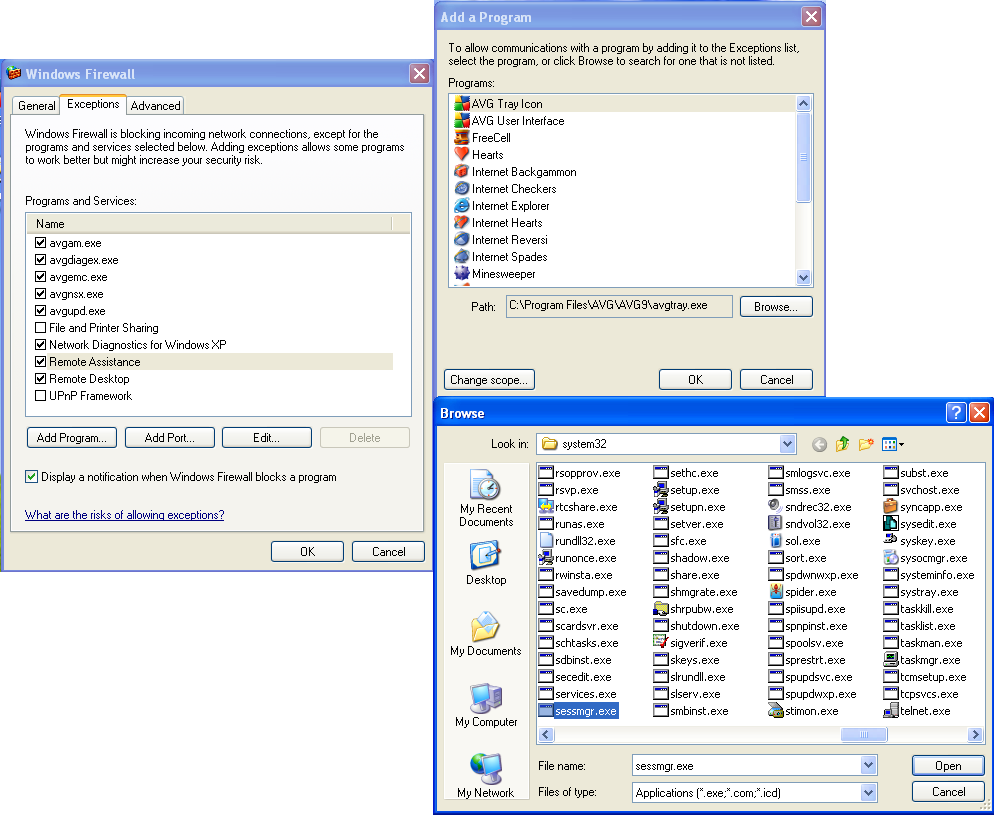Screen dimensions: 995x815
Task: Select the sigverif.exe file
Action: click(x=690, y=643)
